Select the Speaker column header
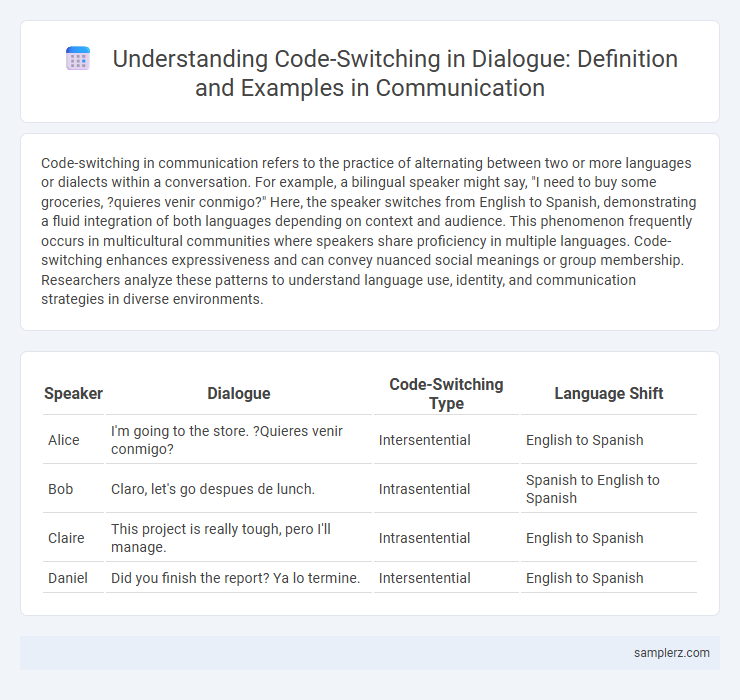The height and width of the screenshot is (700, 740). (73, 394)
